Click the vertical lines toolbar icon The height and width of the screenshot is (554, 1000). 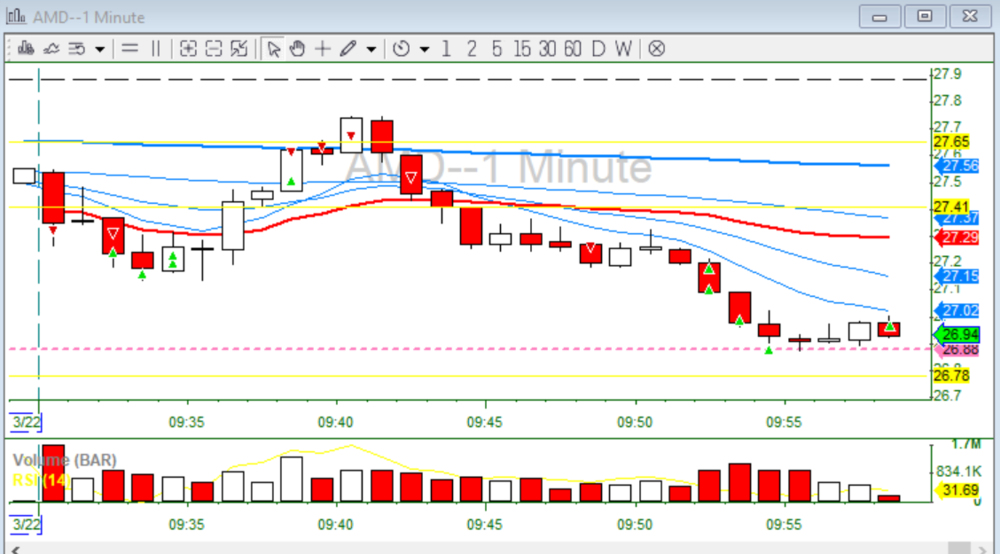(x=155, y=48)
